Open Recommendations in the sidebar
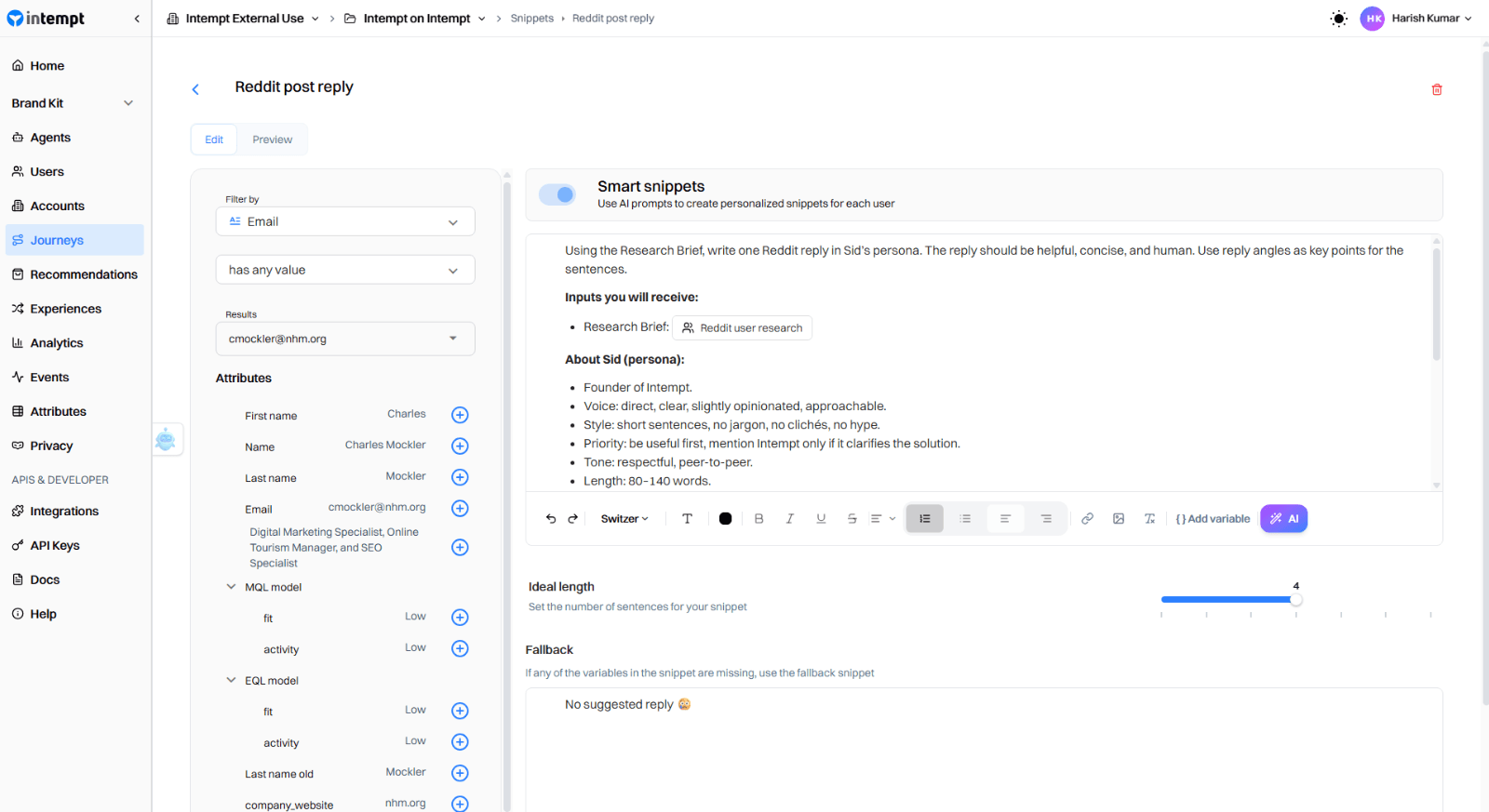 click(74, 274)
